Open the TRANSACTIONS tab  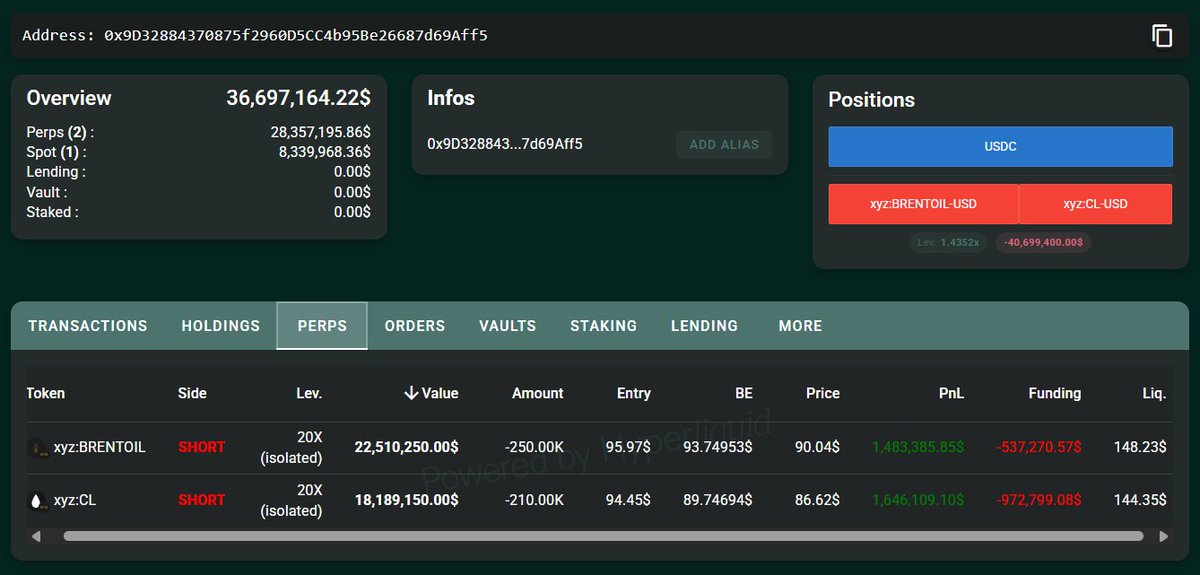click(x=88, y=326)
